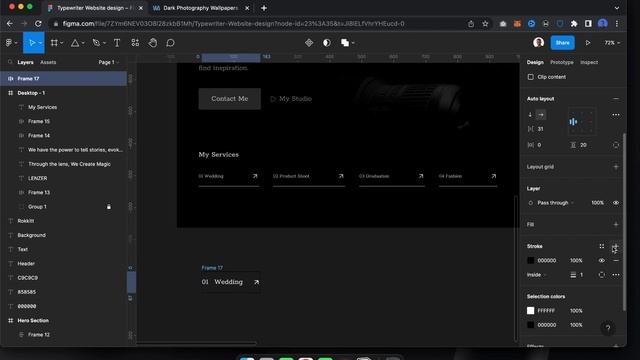Switch to Design tab
The image size is (640, 360).
pyautogui.click(x=535, y=62)
